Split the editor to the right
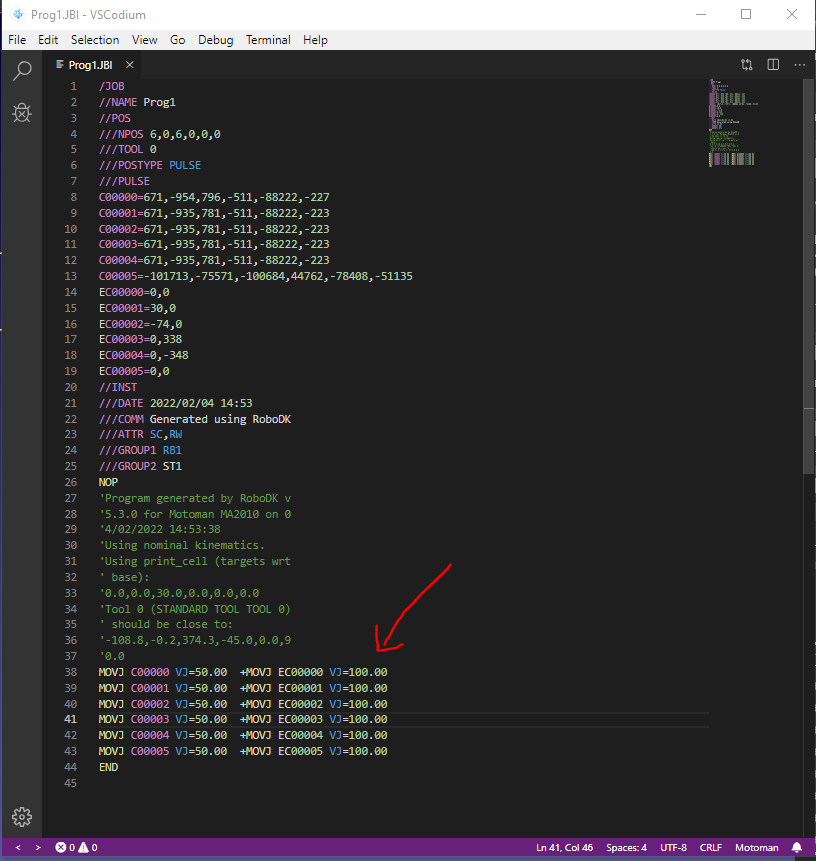 773,65
